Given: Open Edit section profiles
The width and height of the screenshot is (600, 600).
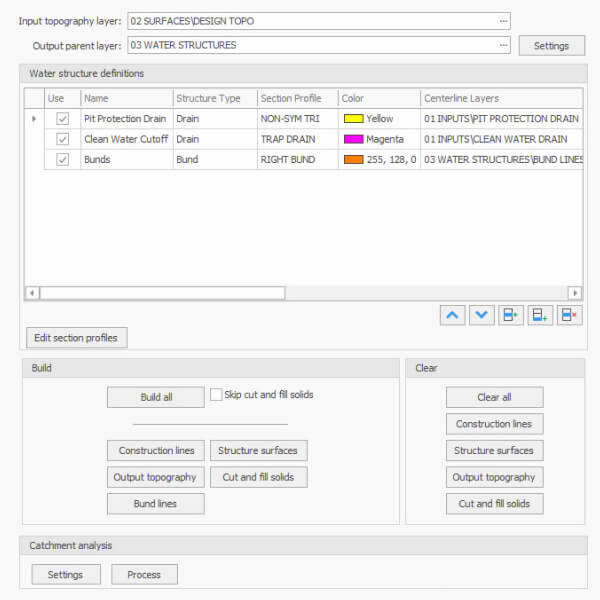Looking at the screenshot, I should point(77,338).
